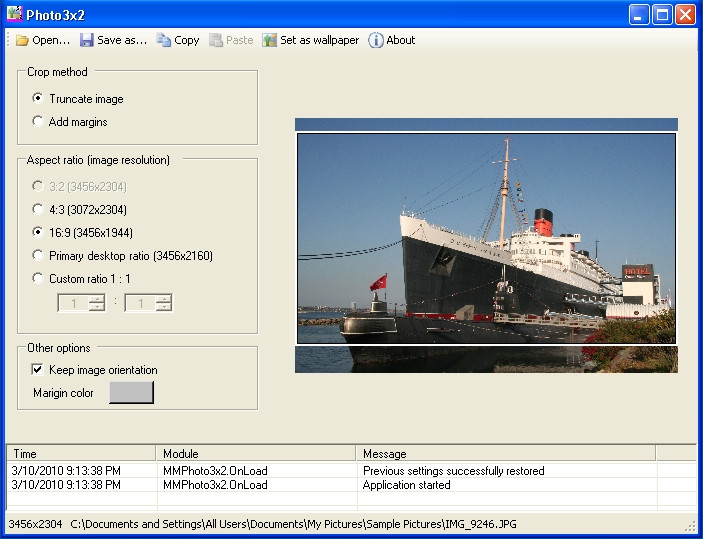Toggle the Keep image orientation checkbox
Viewport: 703px width, 539px height.
(37, 369)
